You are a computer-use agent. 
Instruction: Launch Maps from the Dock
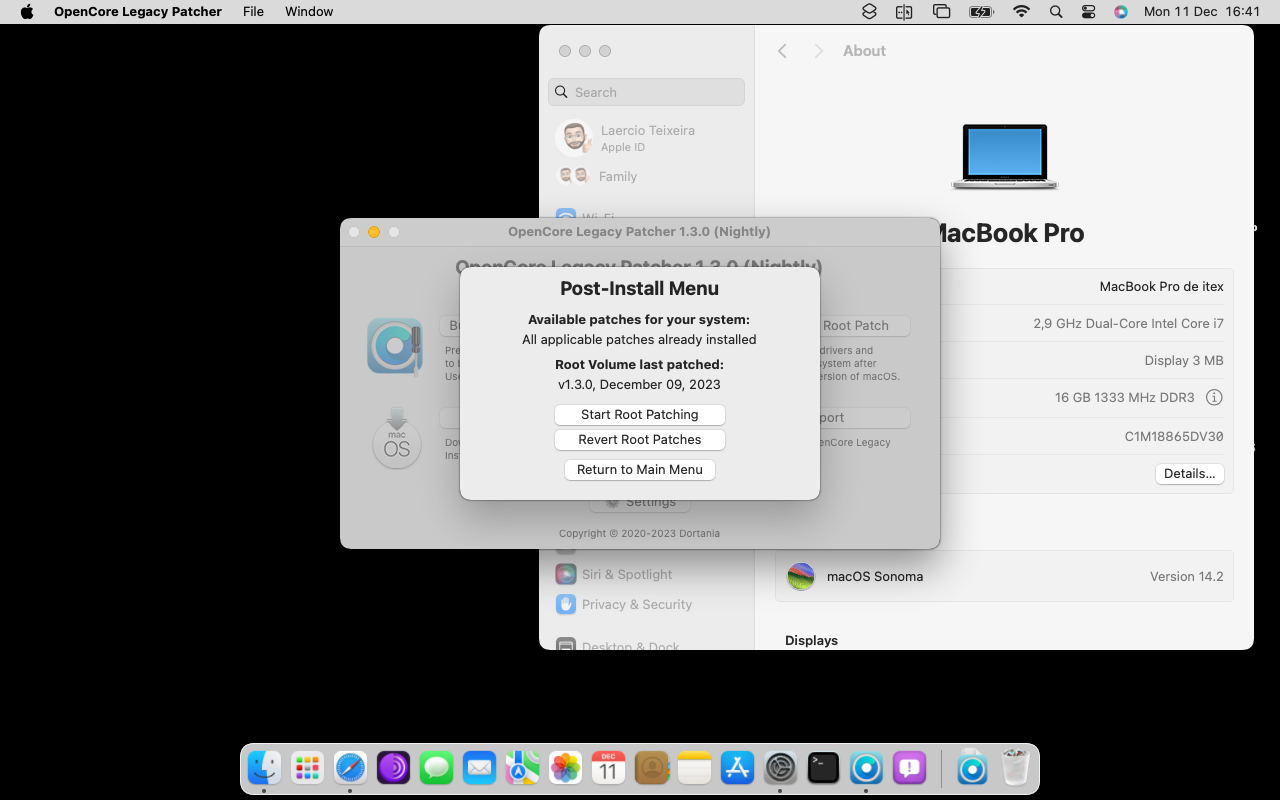point(522,768)
